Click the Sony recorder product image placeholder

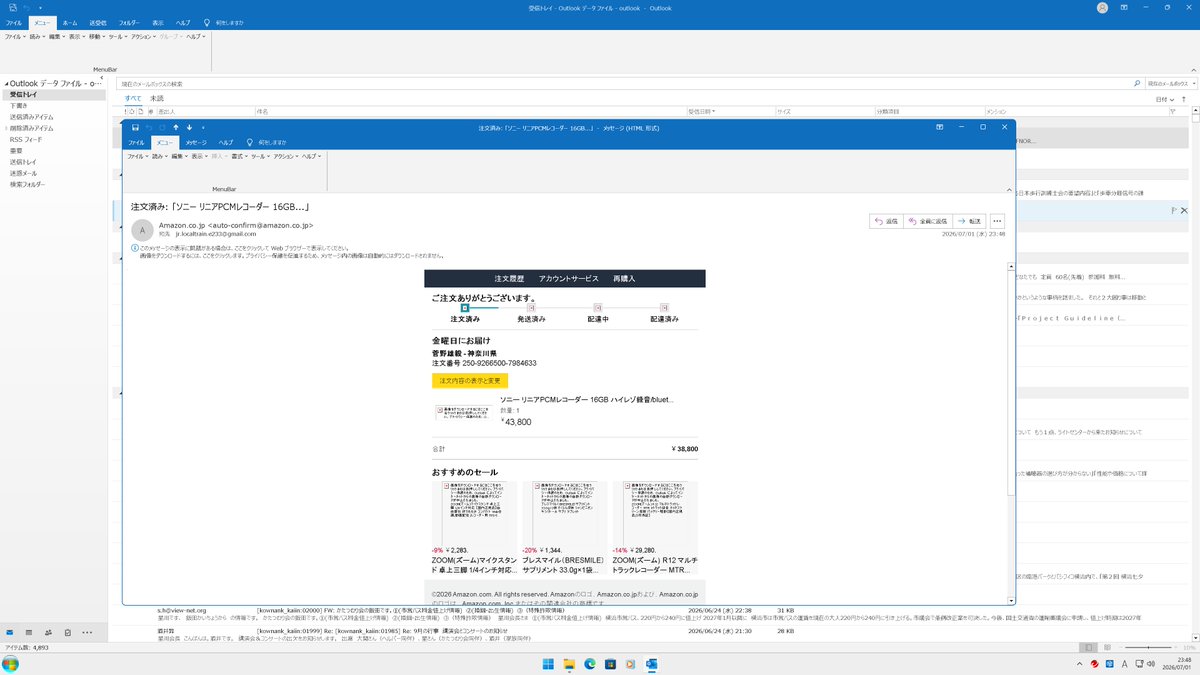[463, 412]
